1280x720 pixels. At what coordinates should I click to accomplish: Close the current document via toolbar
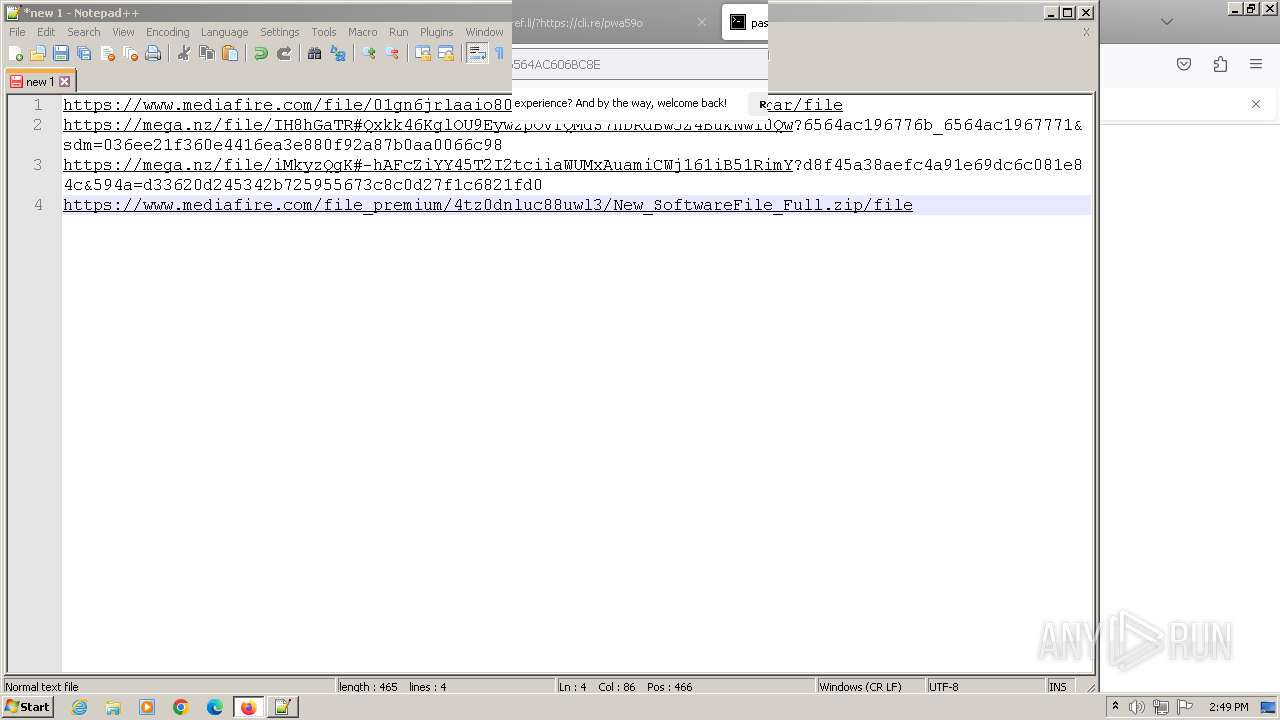click(107, 54)
